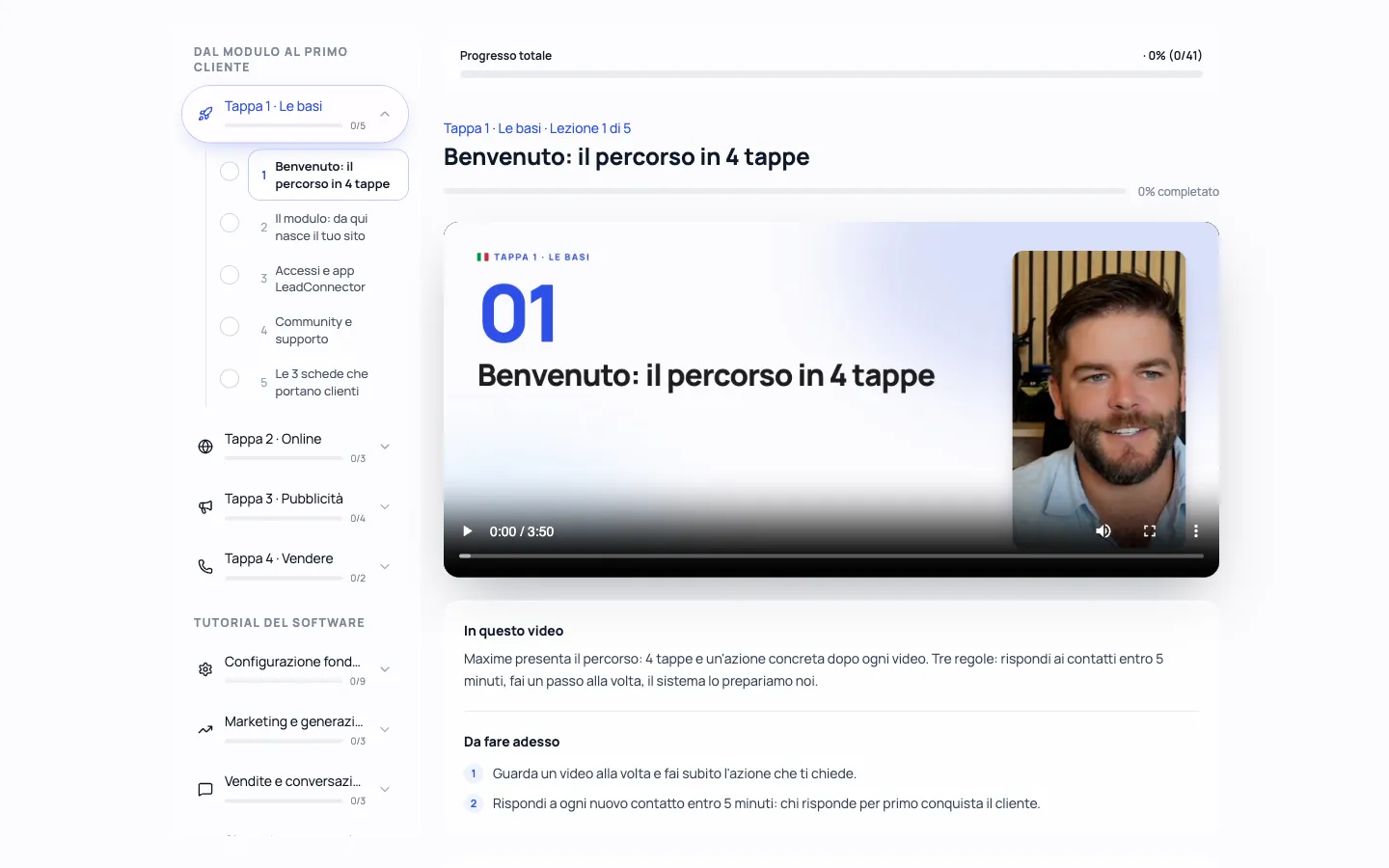Expand the Tappa 4 · Vendere chevron

pos(385,566)
